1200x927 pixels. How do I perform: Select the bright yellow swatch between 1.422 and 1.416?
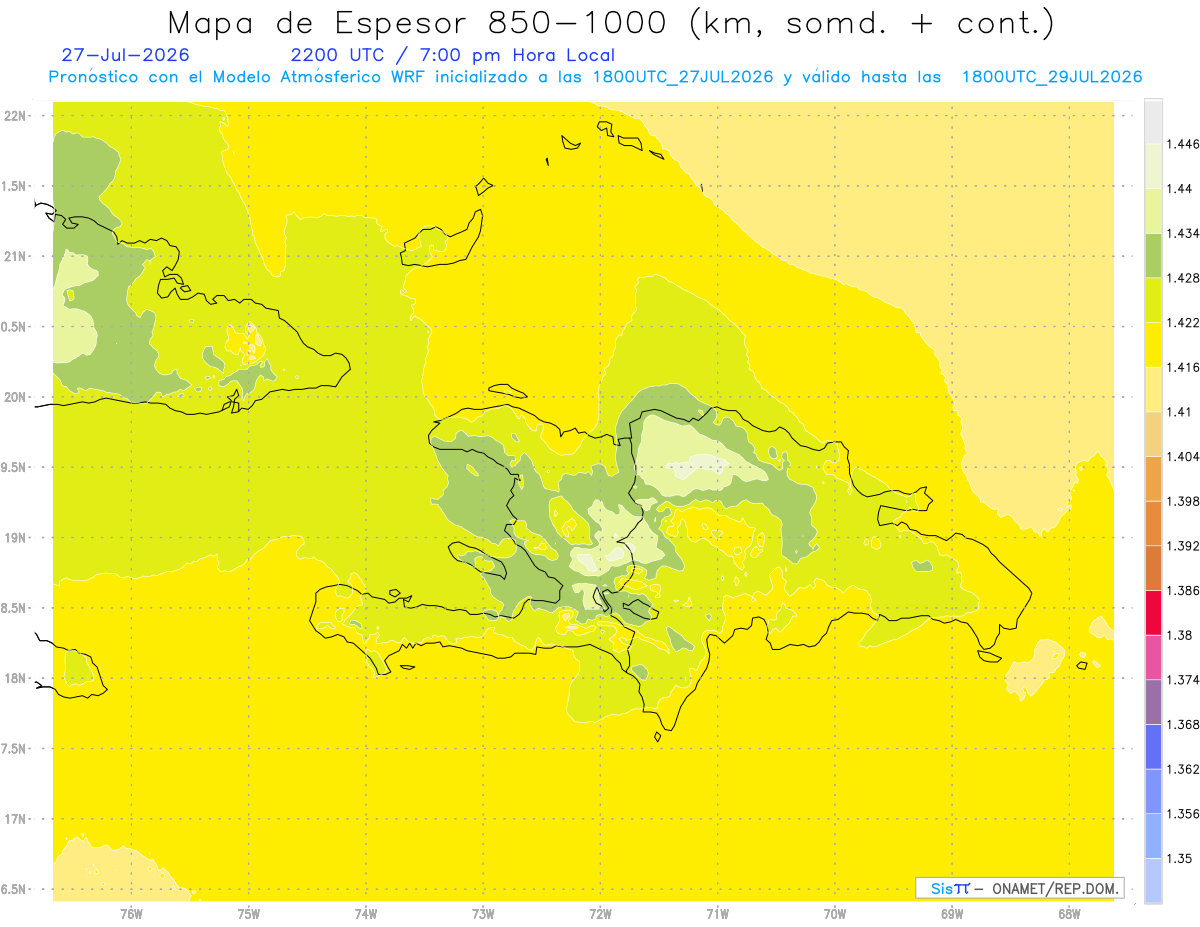click(1153, 344)
